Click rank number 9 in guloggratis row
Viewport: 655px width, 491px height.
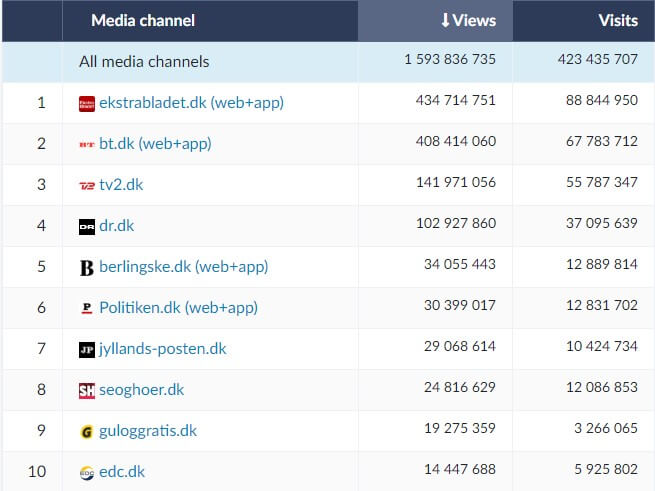click(x=41, y=430)
